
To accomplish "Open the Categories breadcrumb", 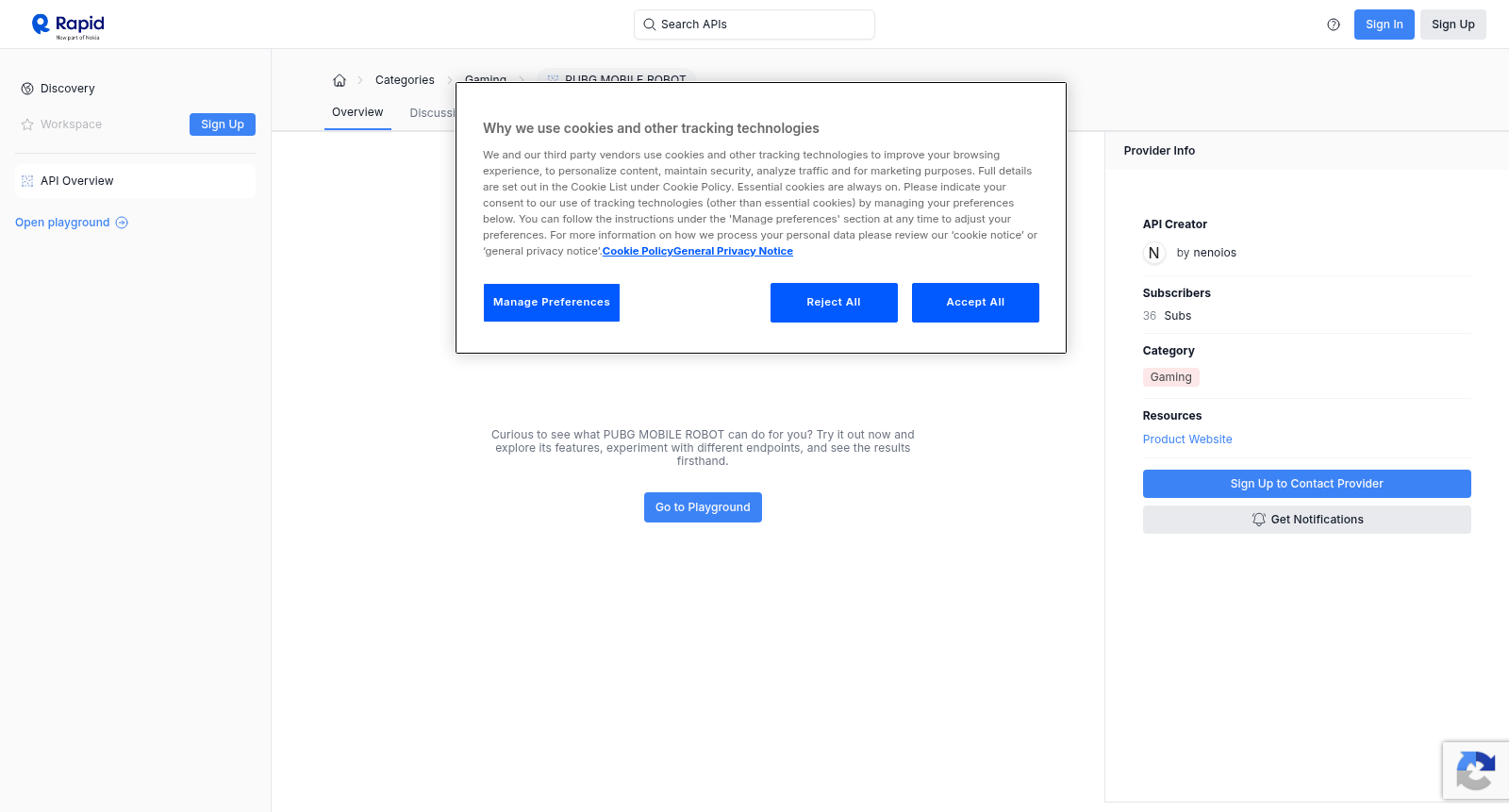I will click(405, 80).
